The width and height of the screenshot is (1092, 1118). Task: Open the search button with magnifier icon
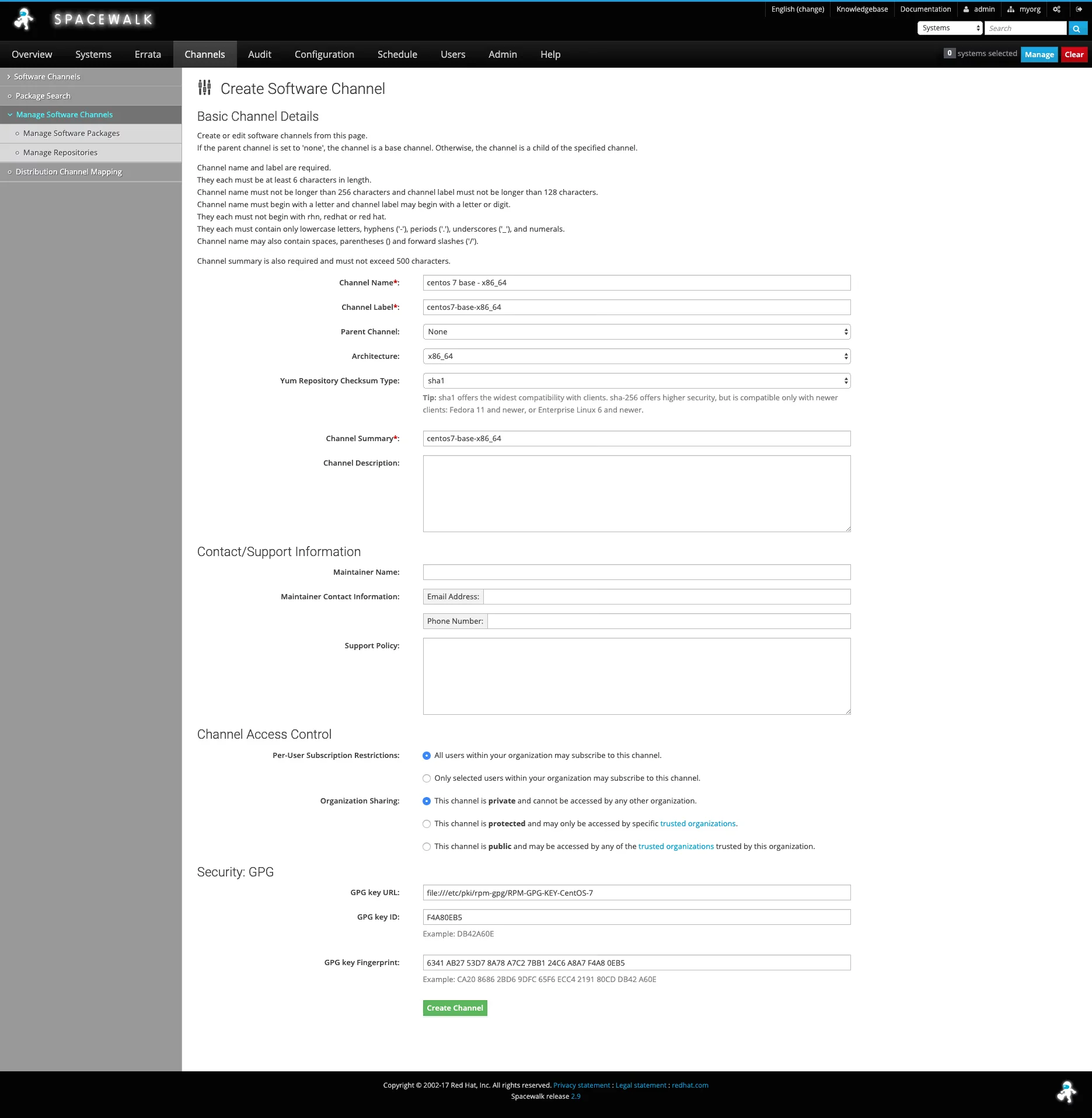pos(1077,27)
